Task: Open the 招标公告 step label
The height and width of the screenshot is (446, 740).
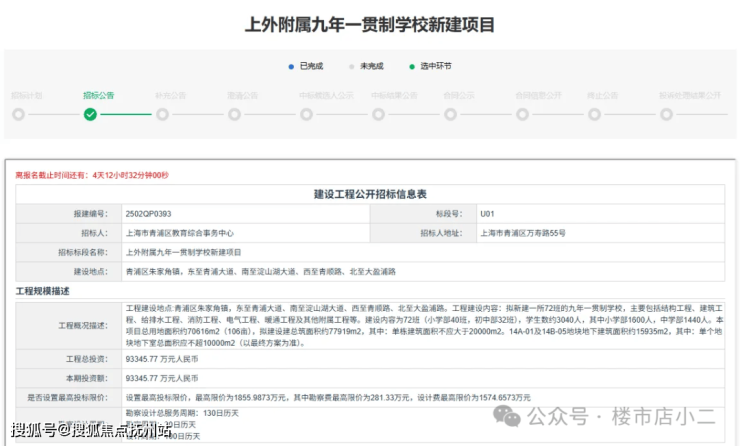Action: point(98,96)
